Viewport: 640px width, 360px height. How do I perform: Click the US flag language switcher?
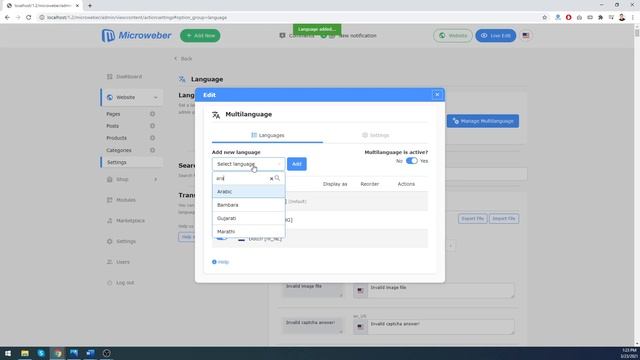coord(526,36)
